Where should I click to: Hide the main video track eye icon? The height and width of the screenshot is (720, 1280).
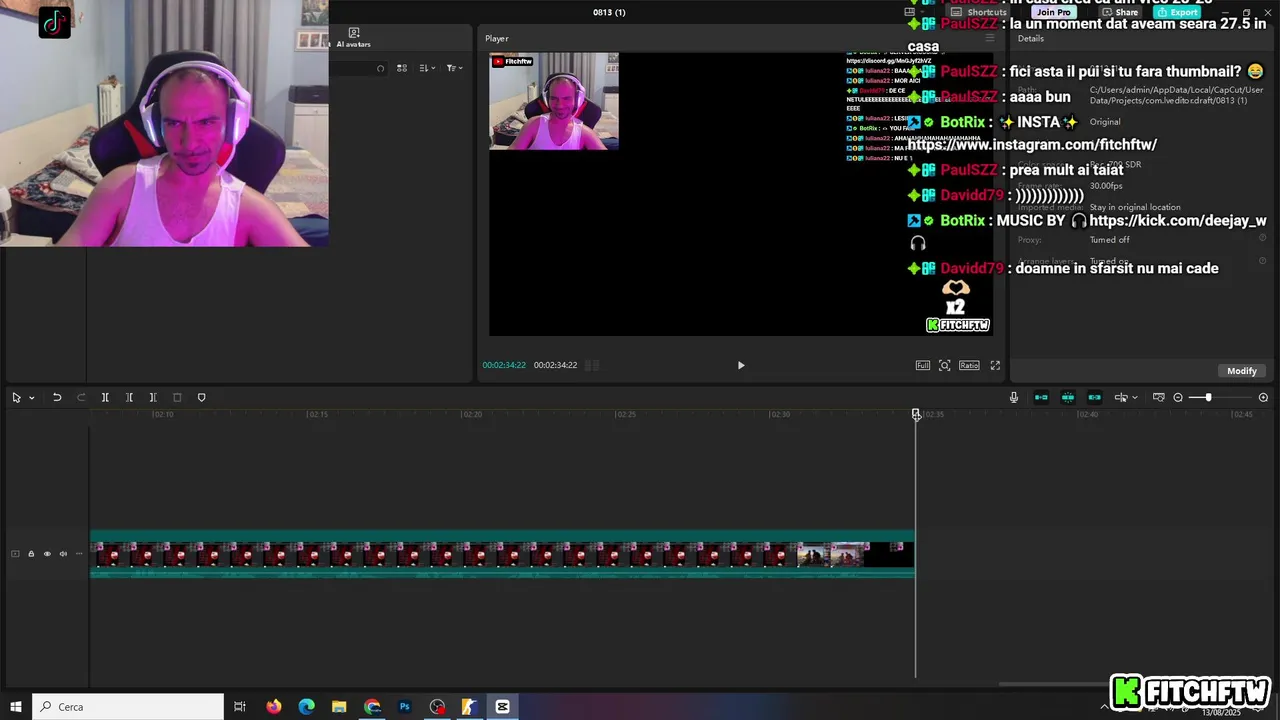pyautogui.click(x=47, y=554)
